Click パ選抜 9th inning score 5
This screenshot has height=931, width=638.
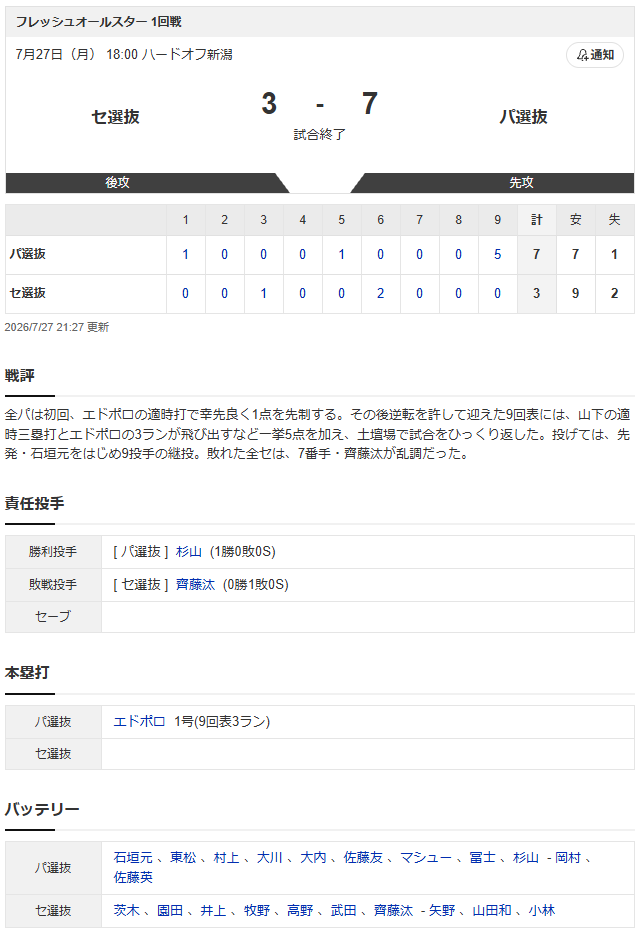click(497, 255)
